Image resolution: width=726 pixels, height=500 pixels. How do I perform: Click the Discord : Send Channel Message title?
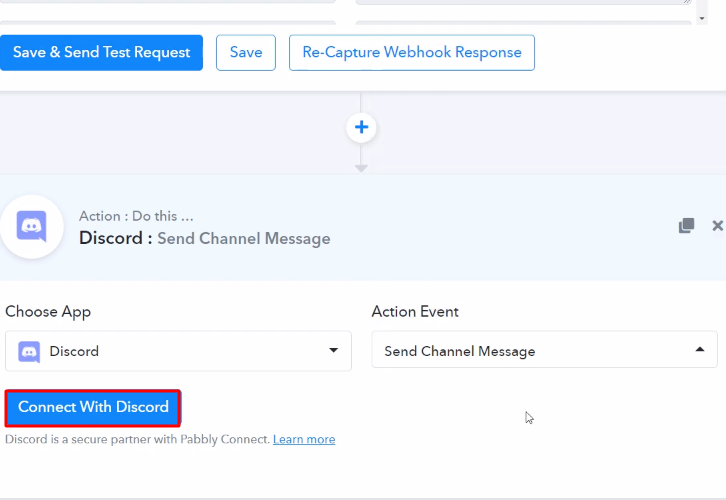coord(205,238)
